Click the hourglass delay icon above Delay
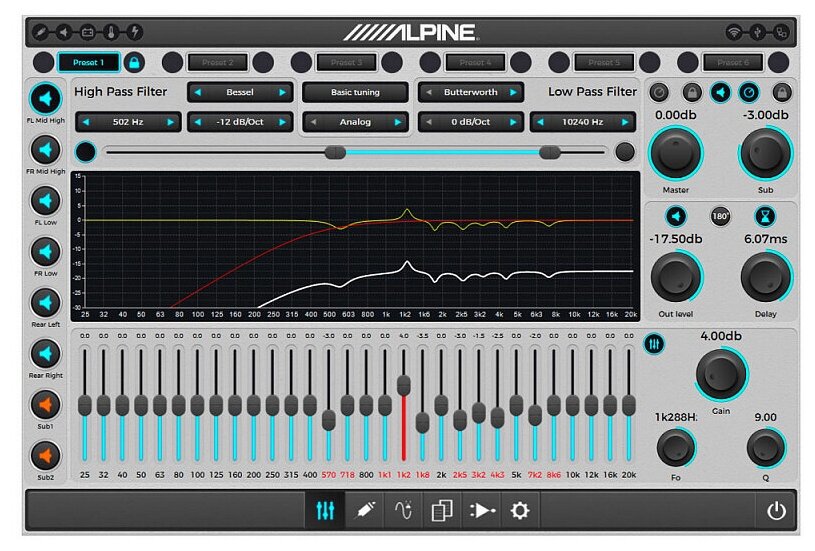 click(x=765, y=216)
